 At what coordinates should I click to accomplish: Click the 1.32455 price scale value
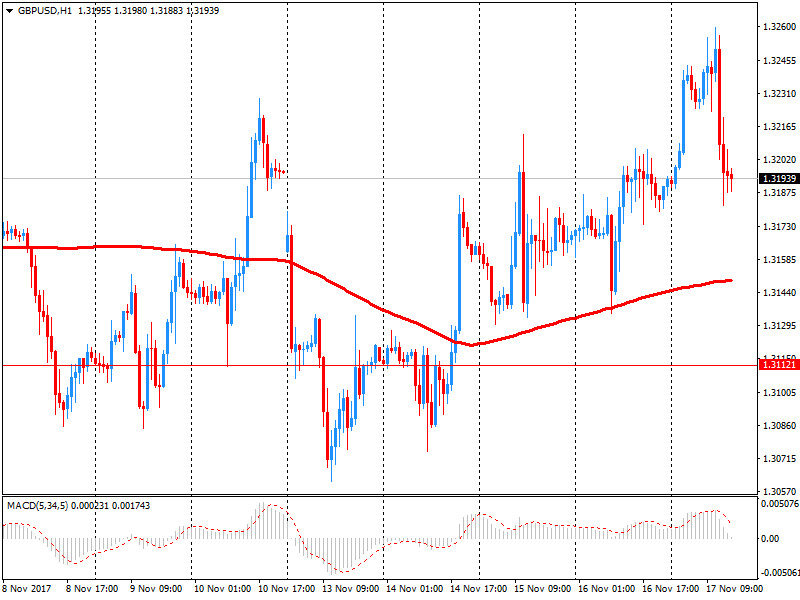pyautogui.click(x=779, y=61)
